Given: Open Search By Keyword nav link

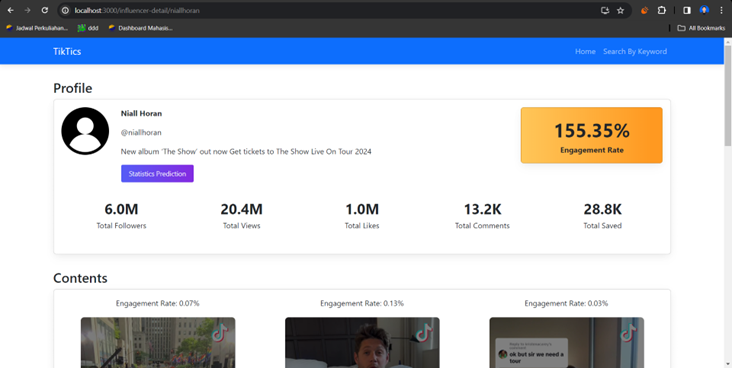Looking at the screenshot, I should tap(635, 51).
